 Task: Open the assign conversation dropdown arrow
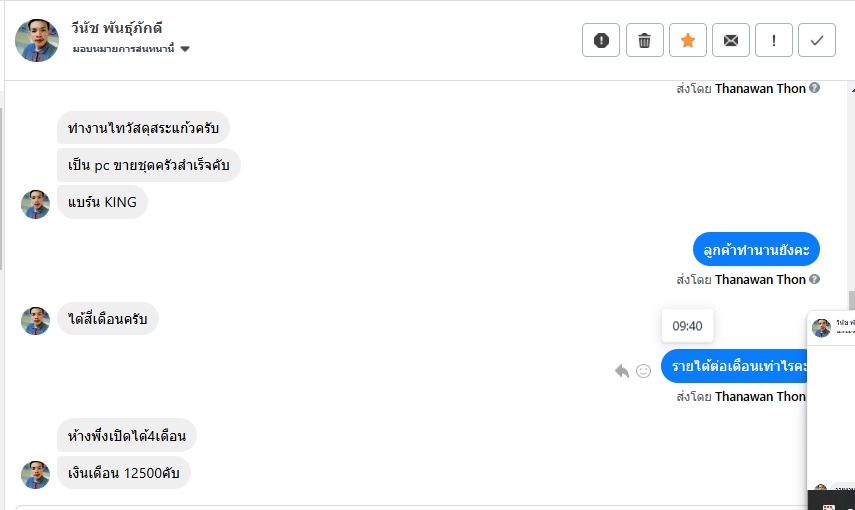[x=185, y=49]
